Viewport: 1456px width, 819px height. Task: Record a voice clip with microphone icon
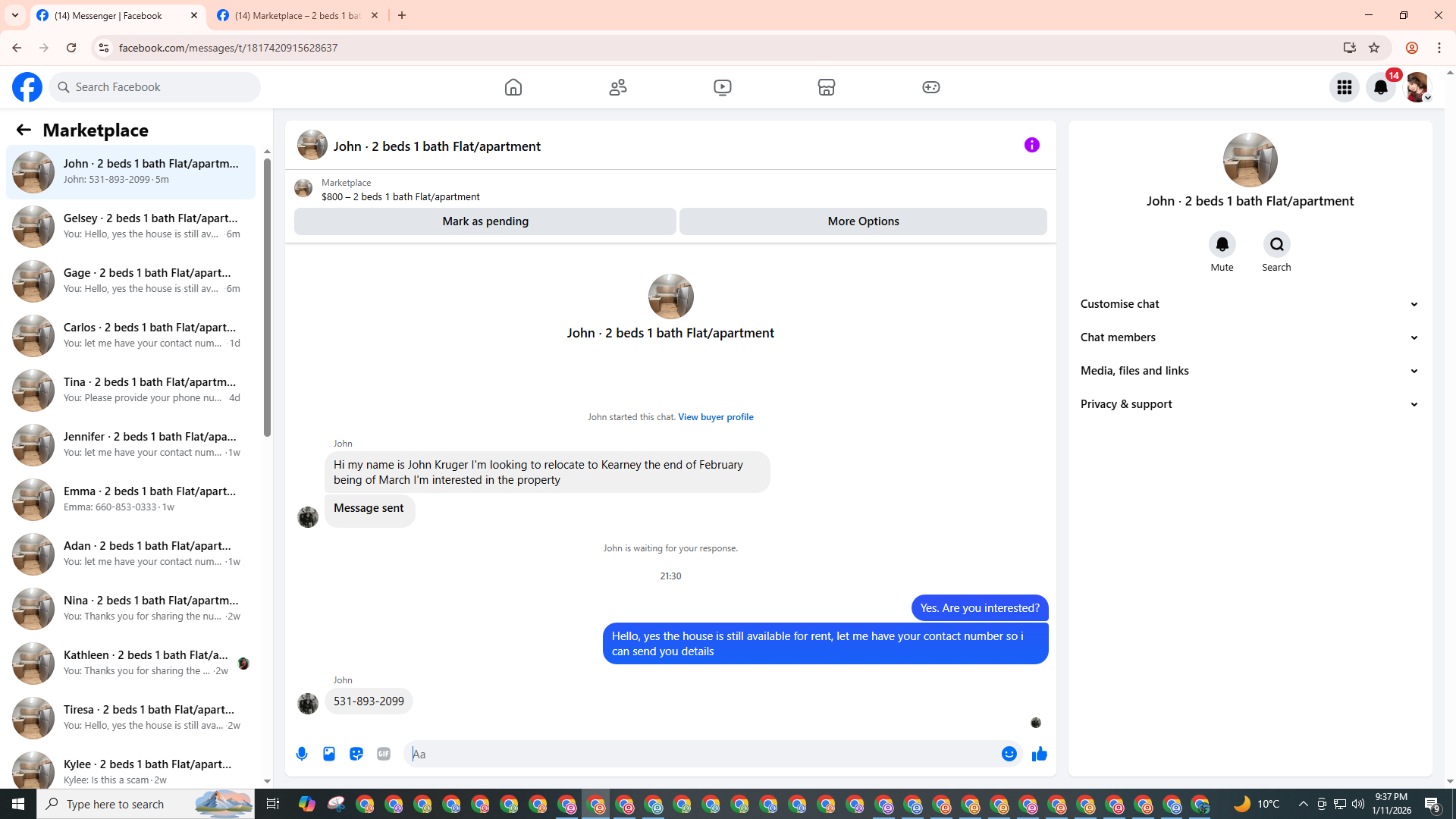click(302, 754)
